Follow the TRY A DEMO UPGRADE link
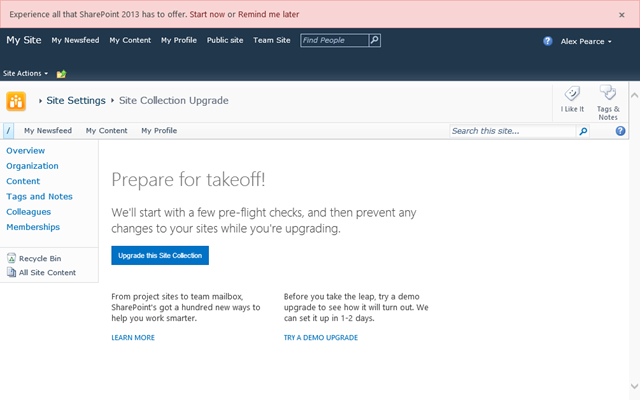 pos(320,338)
